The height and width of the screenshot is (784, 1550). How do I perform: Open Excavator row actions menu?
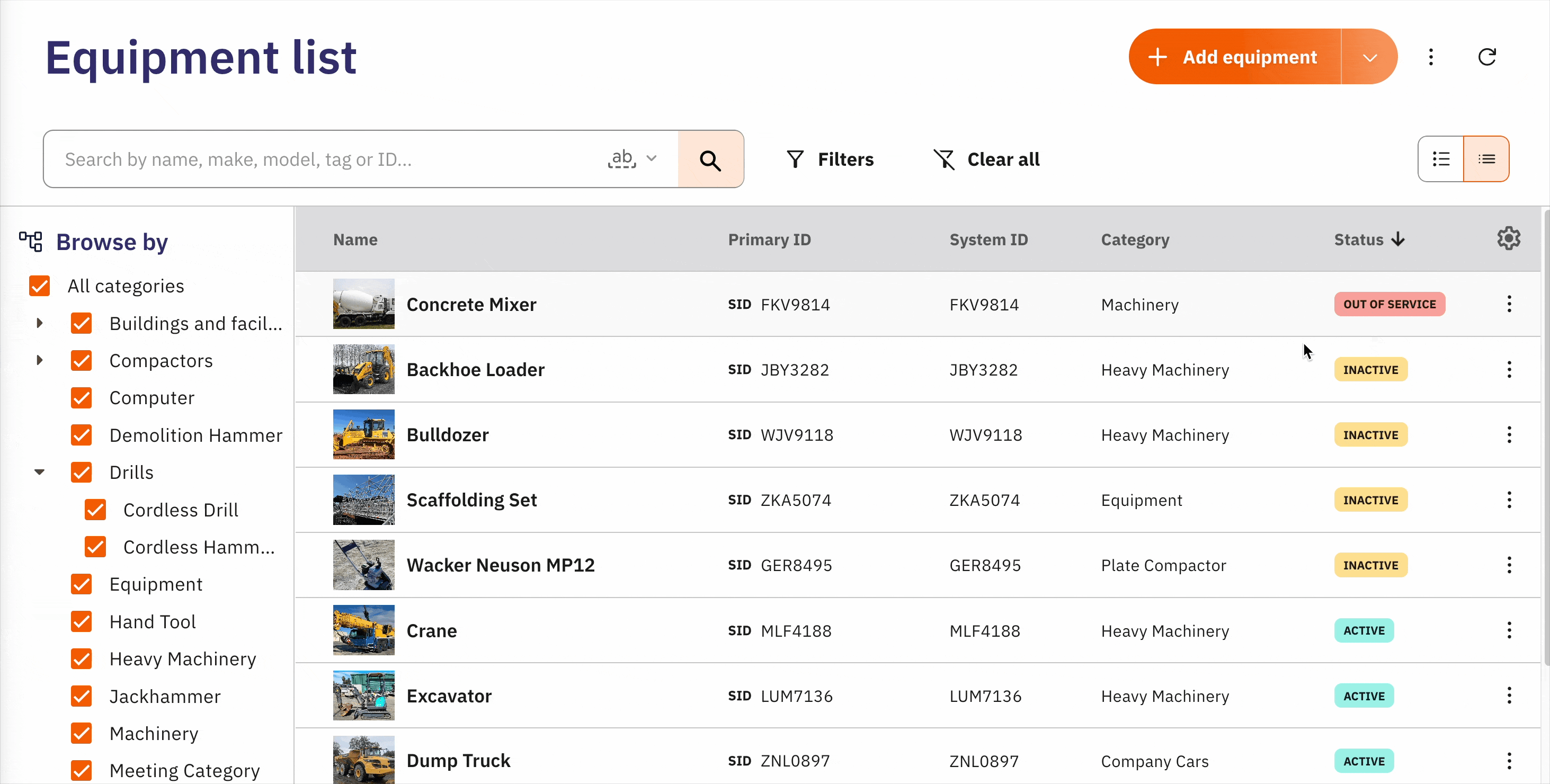coord(1509,696)
